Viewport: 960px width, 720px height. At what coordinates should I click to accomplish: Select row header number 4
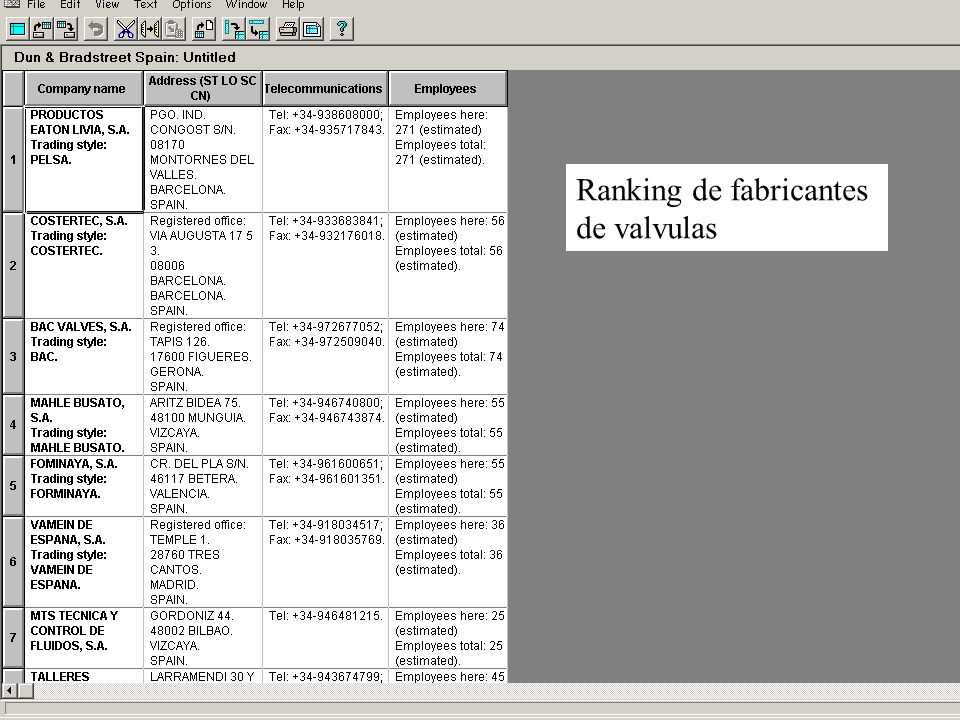(x=13, y=424)
